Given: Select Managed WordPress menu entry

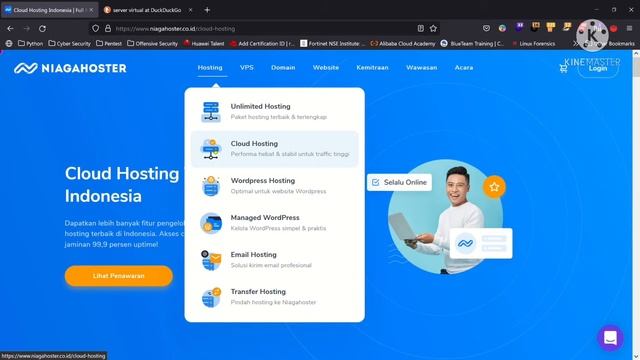Looking at the screenshot, I should [274, 223].
